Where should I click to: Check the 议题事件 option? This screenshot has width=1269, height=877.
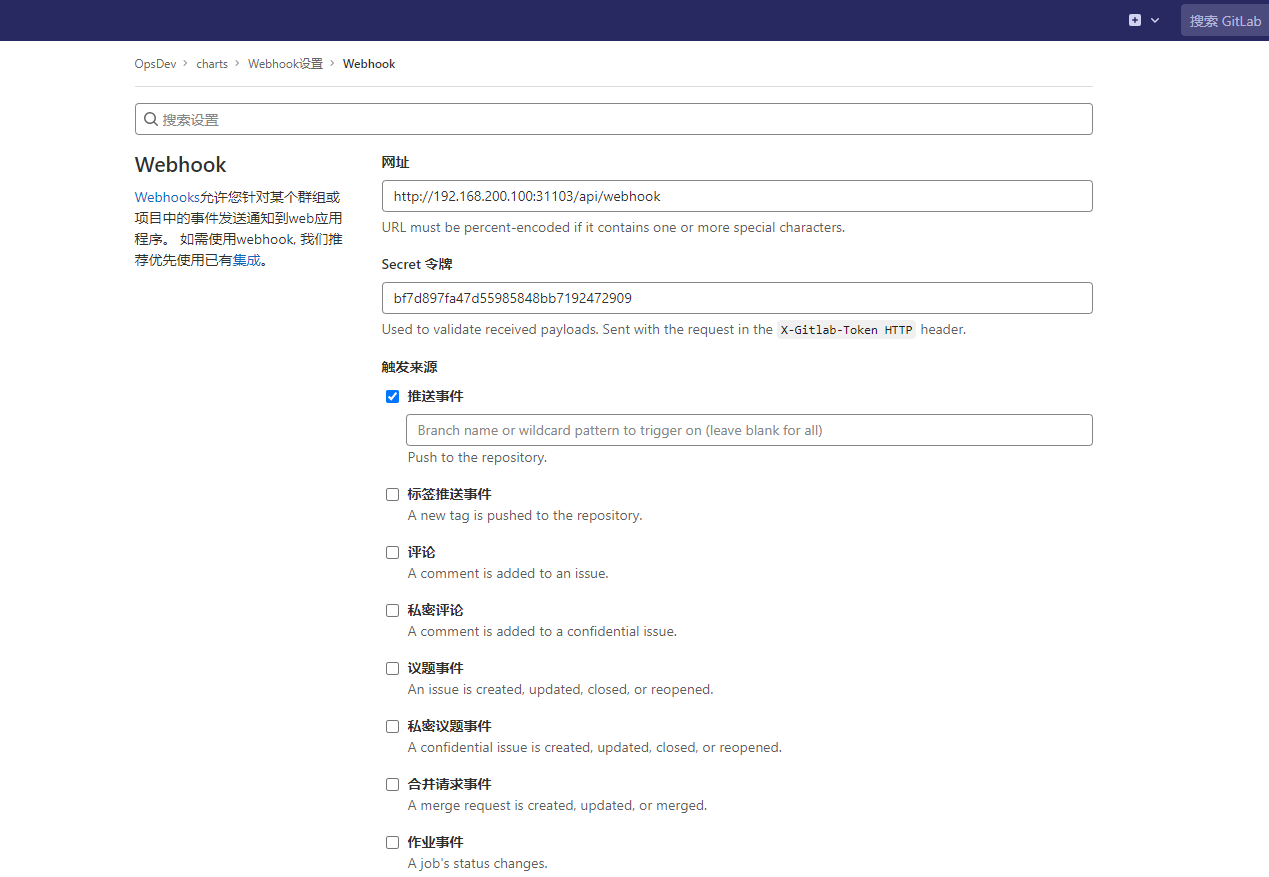(x=392, y=668)
